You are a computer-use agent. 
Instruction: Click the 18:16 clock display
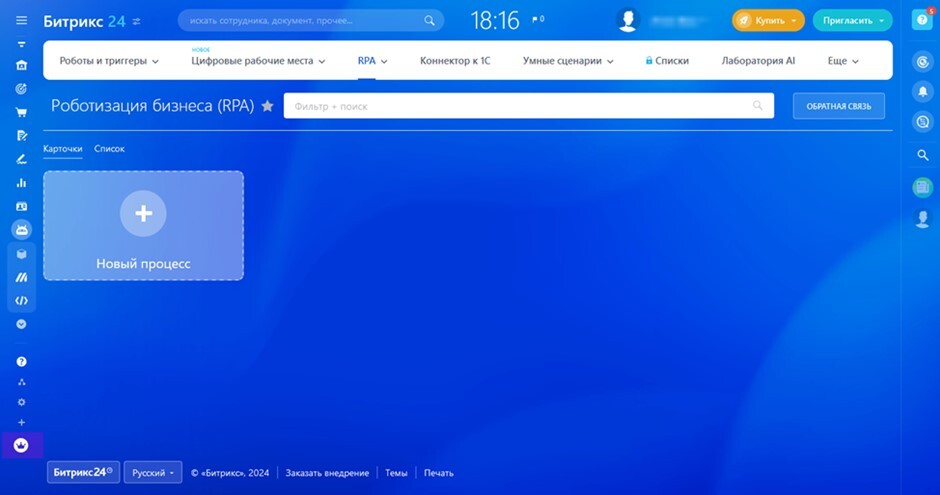[495, 20]
